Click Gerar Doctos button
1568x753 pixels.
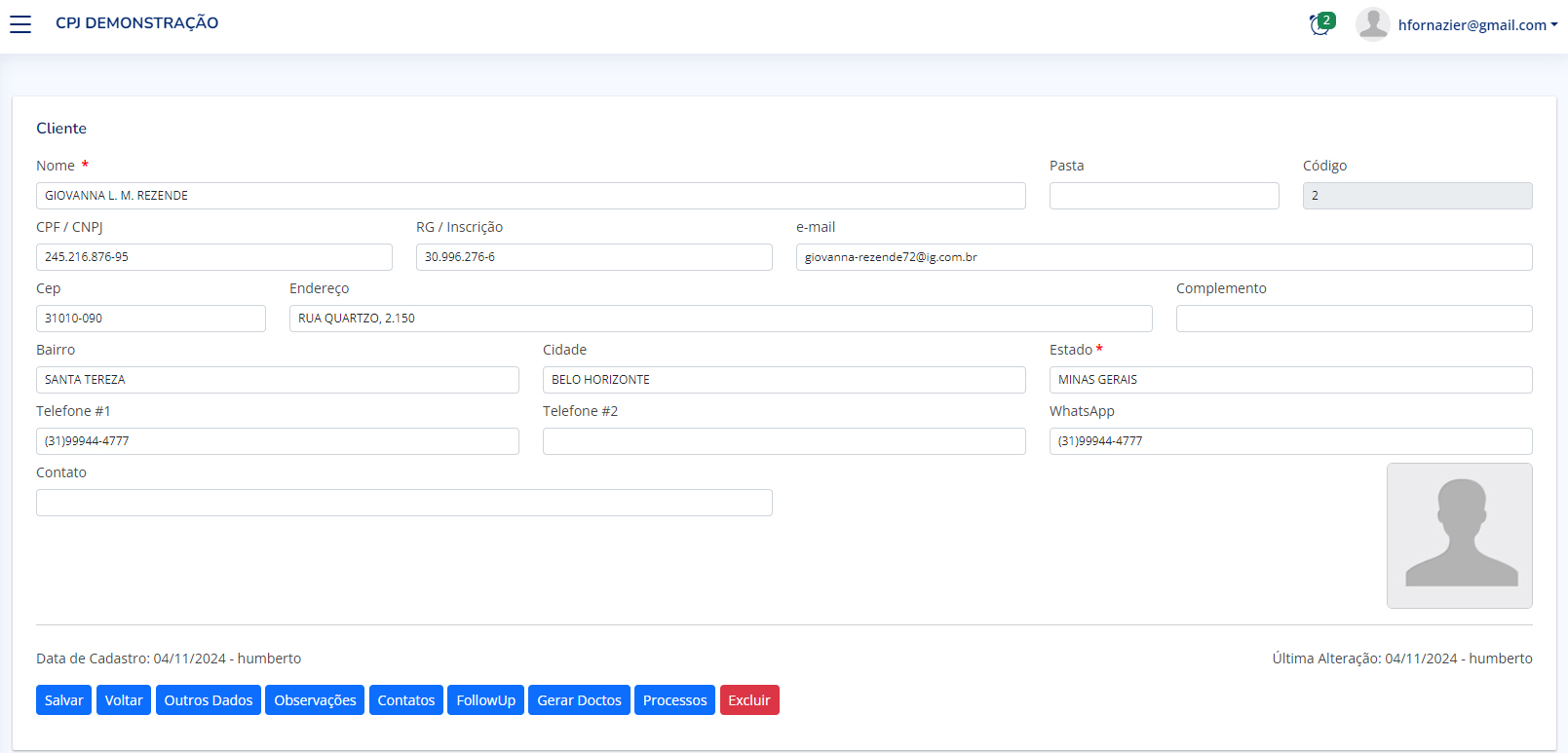(579, 700)
